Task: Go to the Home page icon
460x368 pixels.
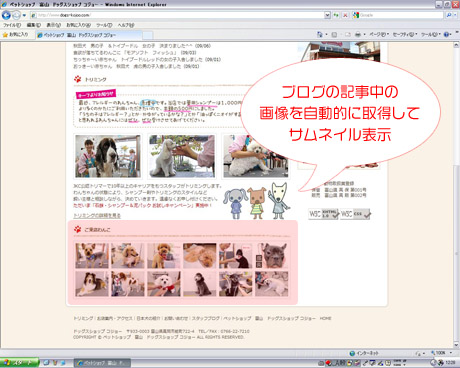Action: click(x=320, y=34)
